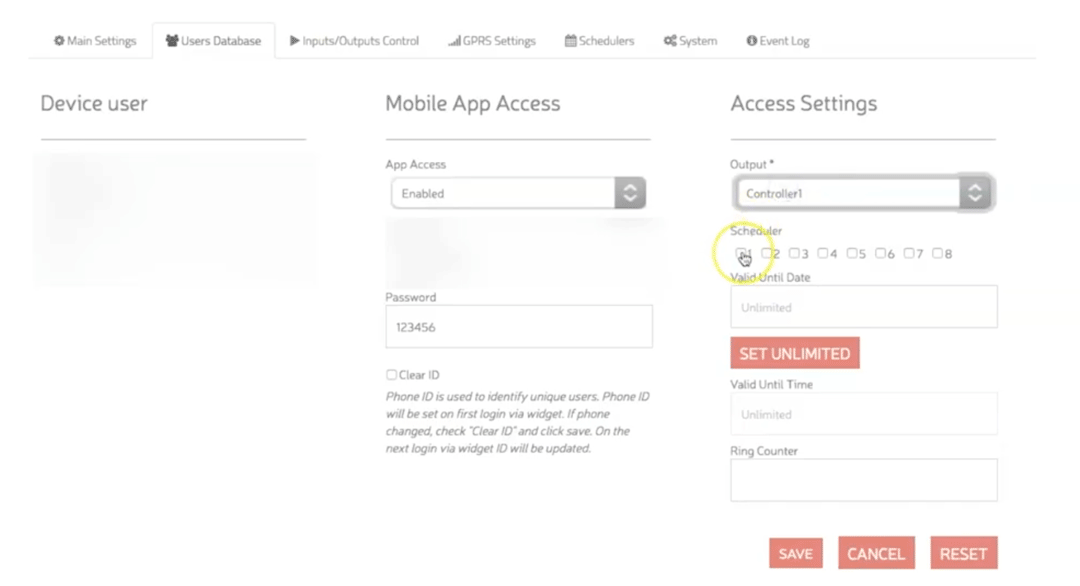Click the cogs icon on System tab

670,41
